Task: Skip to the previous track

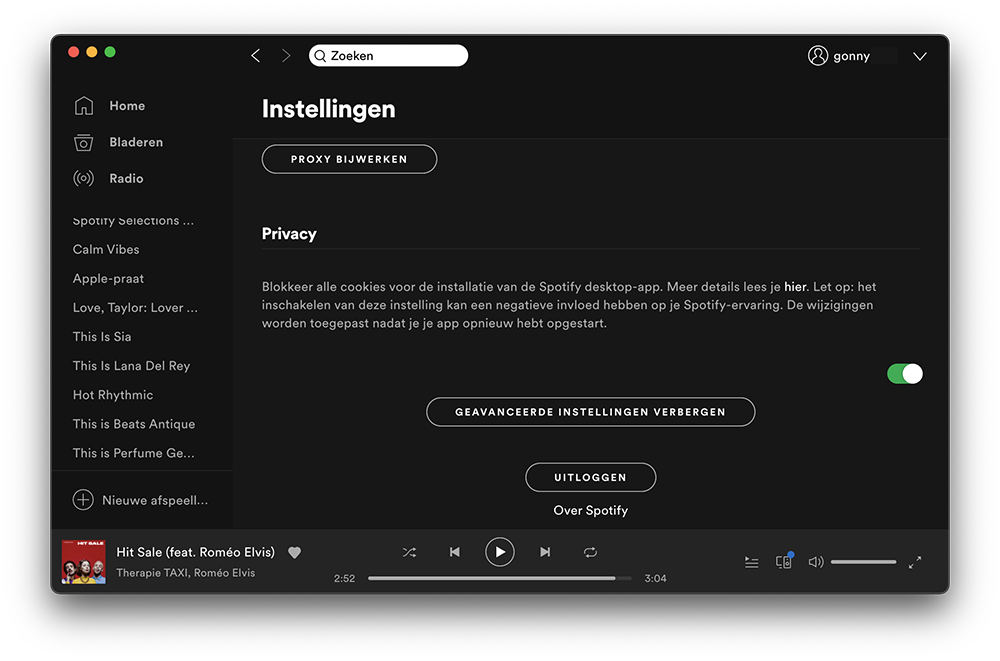Action: 455,553
